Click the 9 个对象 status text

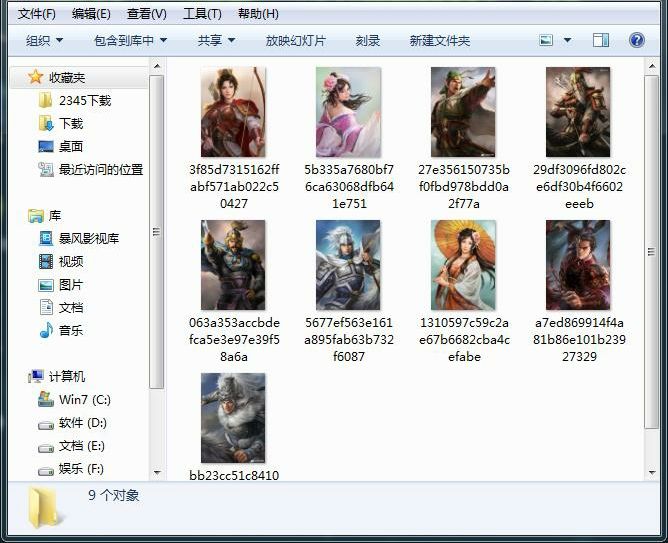[x=113, y=495]
